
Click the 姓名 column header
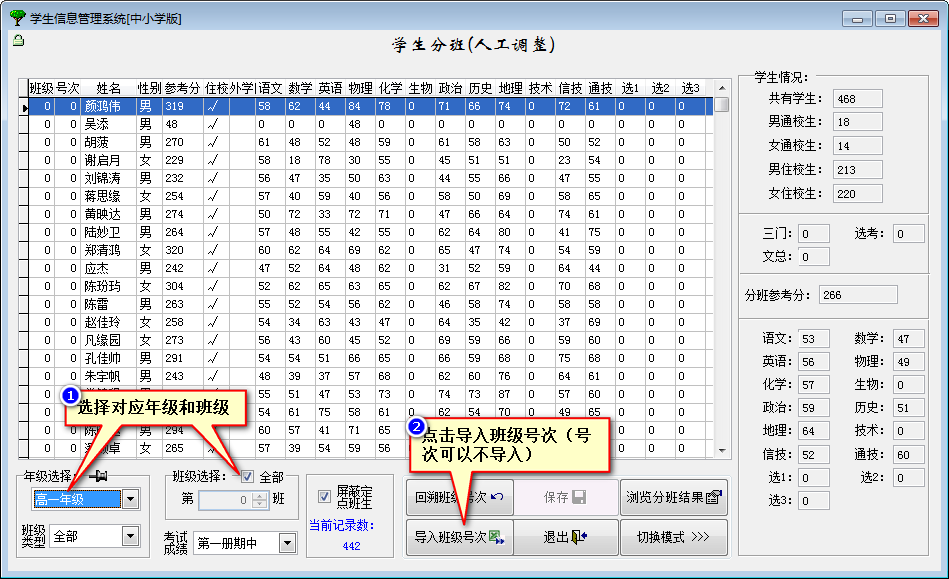(108, 88)
